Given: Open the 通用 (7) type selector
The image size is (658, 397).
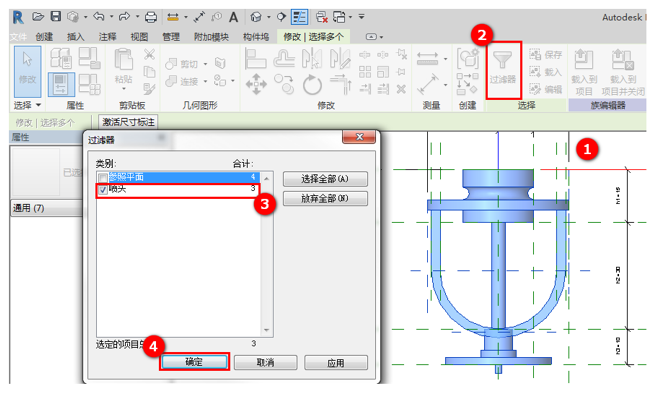Looking at the screenshot, I should (47, 208).
